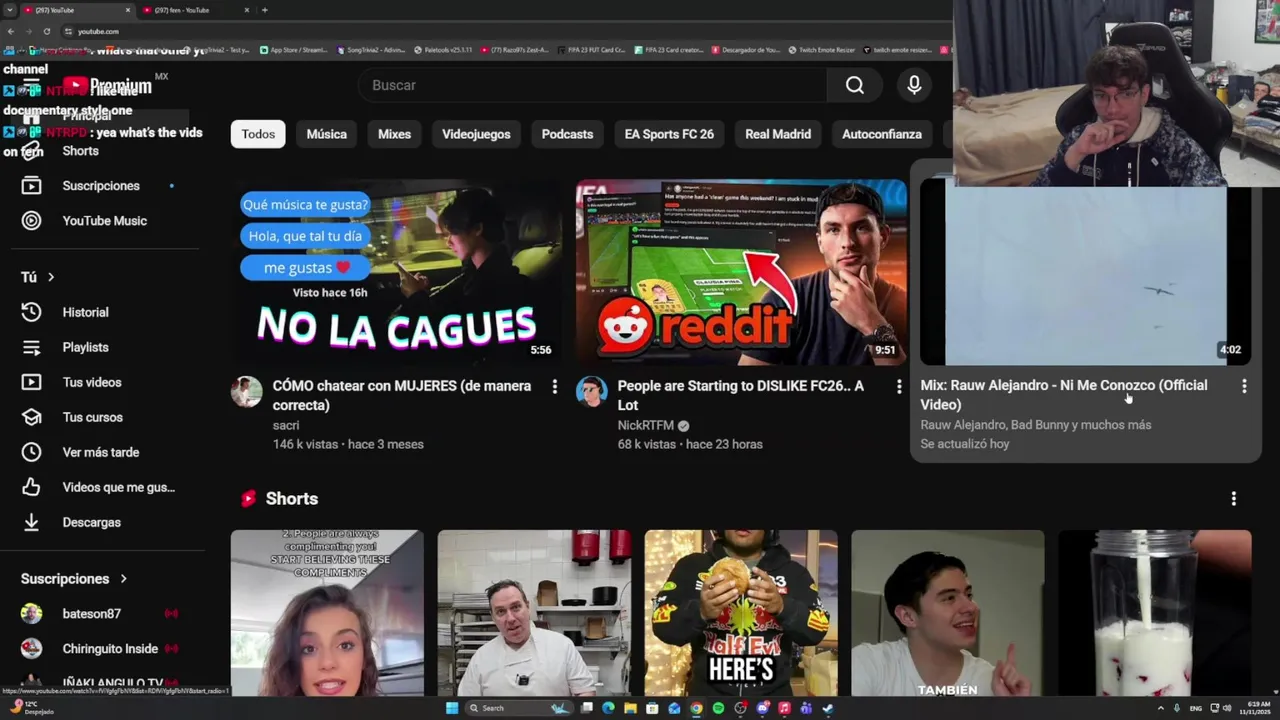The image size is (1280, 720).
Task: Open Ver más tarde in the sidebar
Action: pyautogui.click(x=98, y=452)
